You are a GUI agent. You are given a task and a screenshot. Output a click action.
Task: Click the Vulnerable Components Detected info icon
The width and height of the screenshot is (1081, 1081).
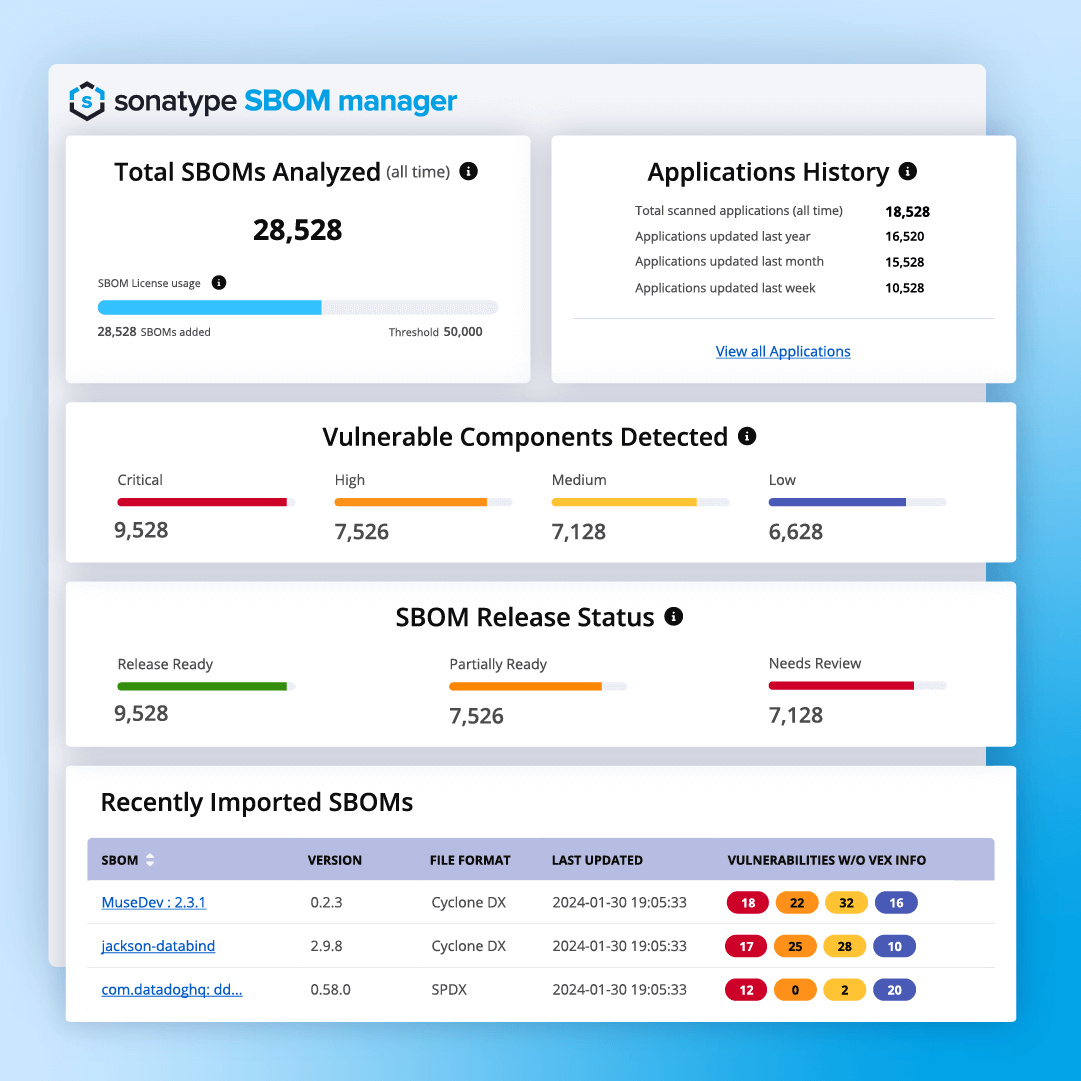click(x=747, y=436)
